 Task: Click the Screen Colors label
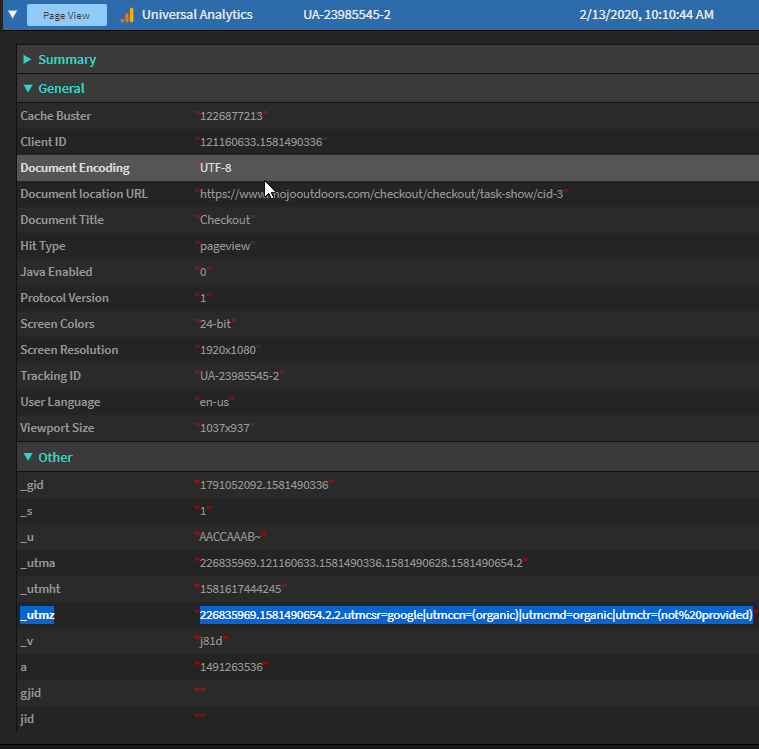(x=57, y=324)
